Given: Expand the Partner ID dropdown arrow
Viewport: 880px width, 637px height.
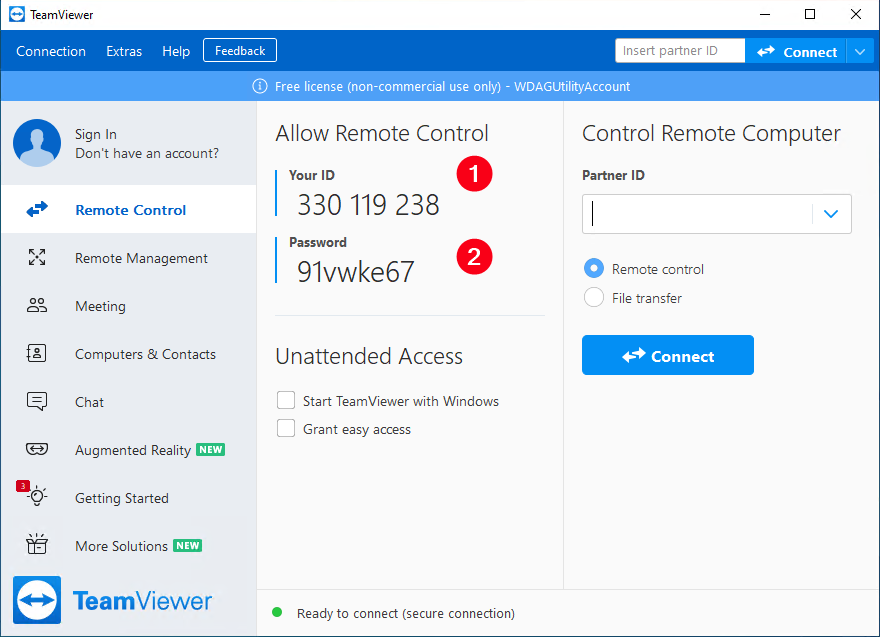Looking at the screenshot, I should point(830,214).
